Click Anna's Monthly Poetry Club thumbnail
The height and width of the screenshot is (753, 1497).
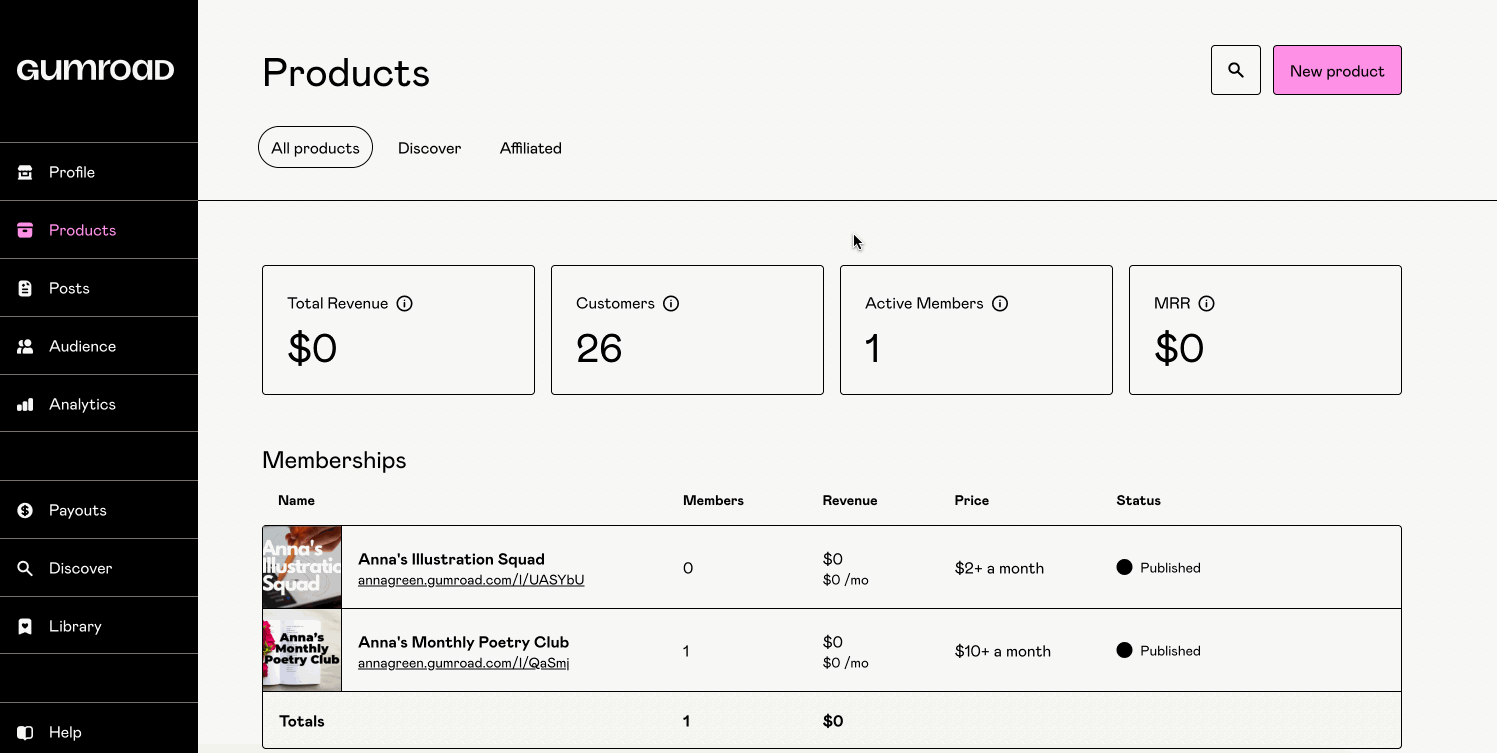tap(302, 651)
